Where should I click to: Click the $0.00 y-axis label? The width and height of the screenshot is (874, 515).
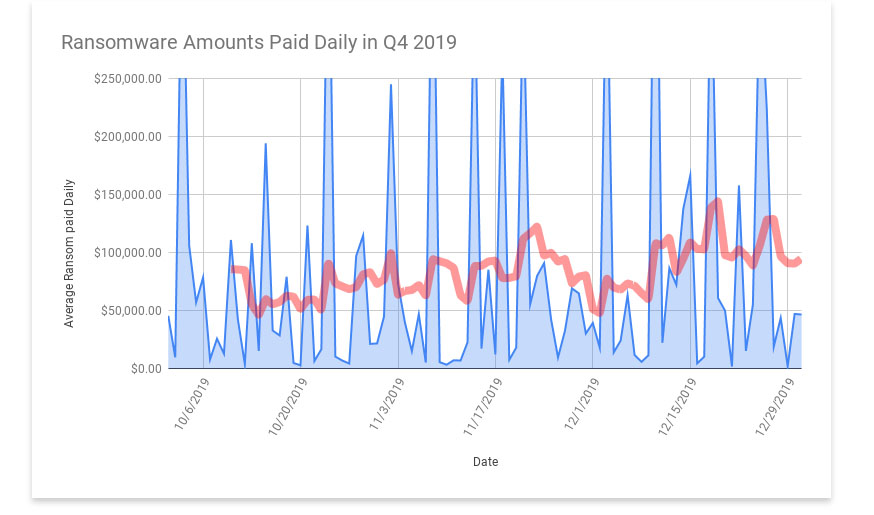click(x=146, y=368)
